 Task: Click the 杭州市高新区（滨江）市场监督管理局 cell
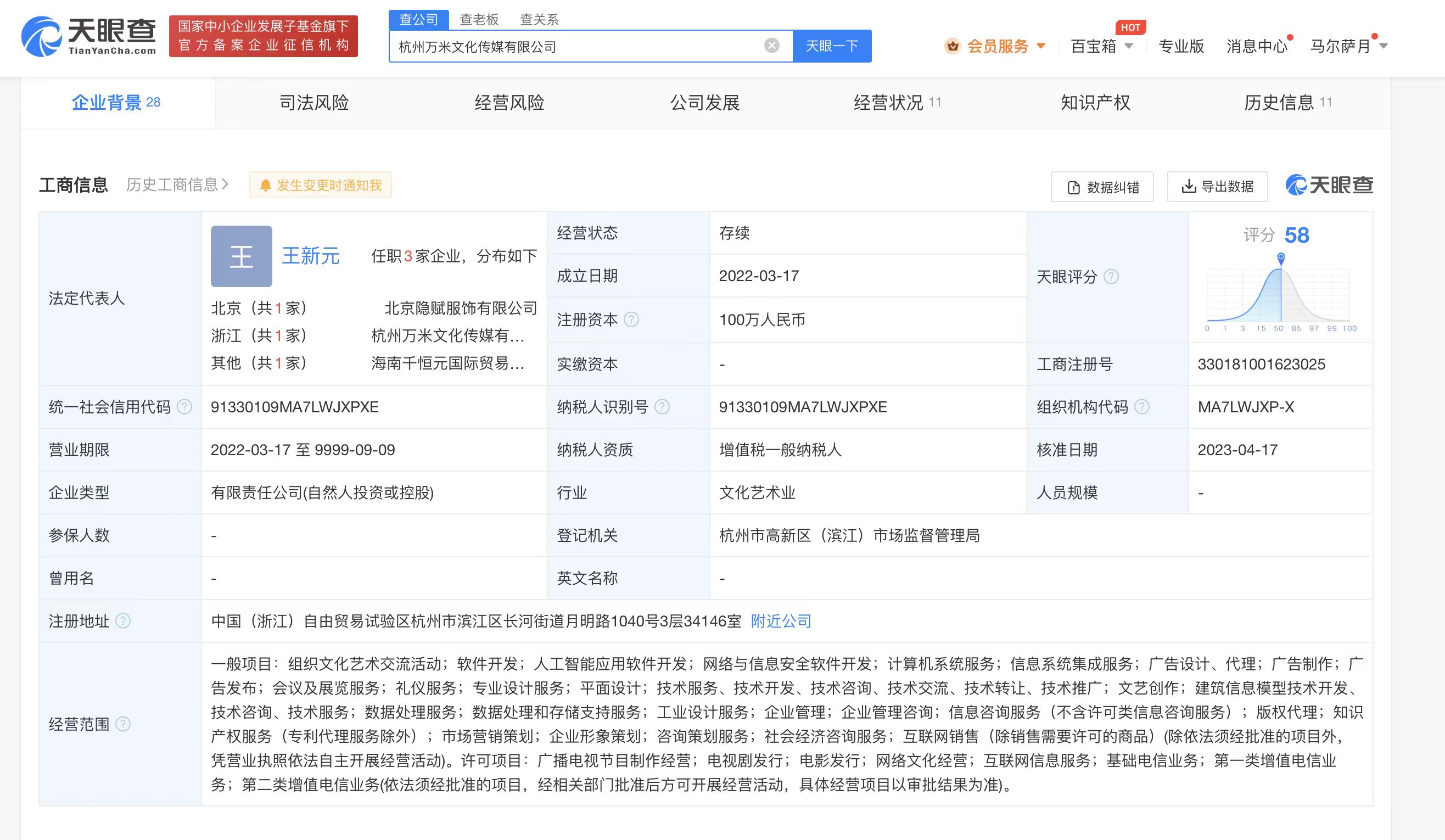coord(849,535)
